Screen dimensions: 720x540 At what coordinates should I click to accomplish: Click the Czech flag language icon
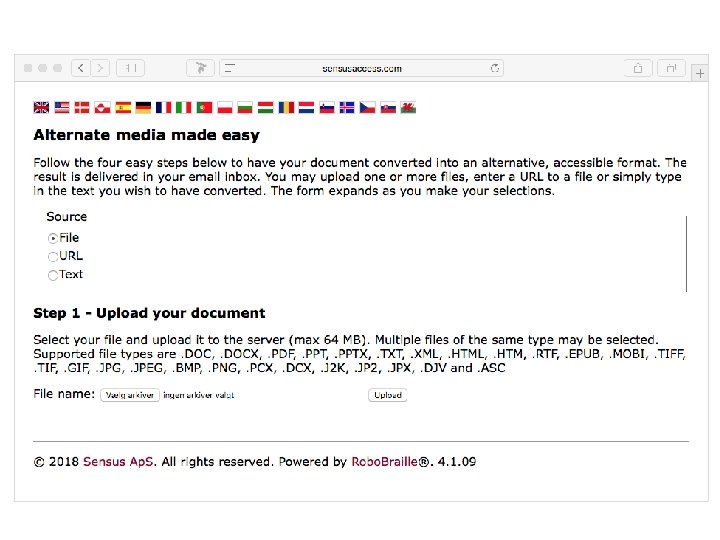pyautogui.click(x=367, y=107)
